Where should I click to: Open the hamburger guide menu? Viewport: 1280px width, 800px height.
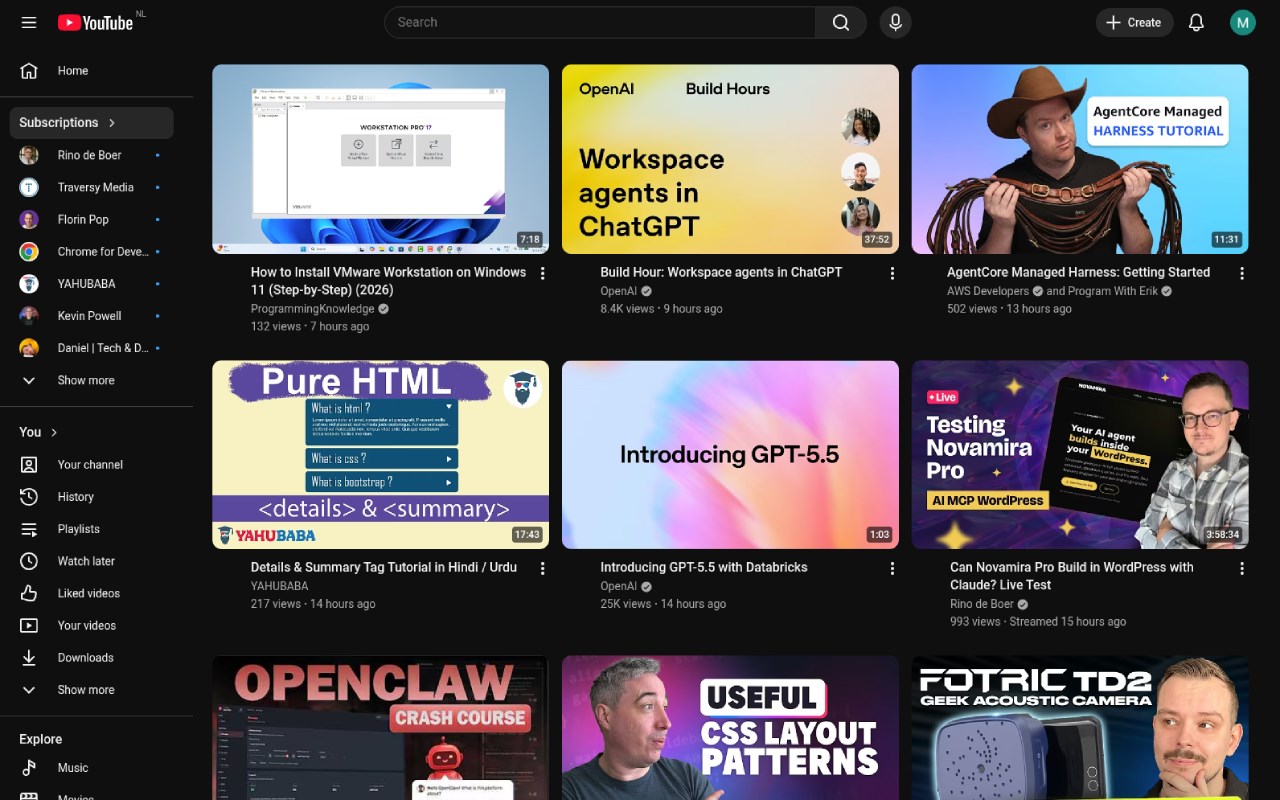29,22
